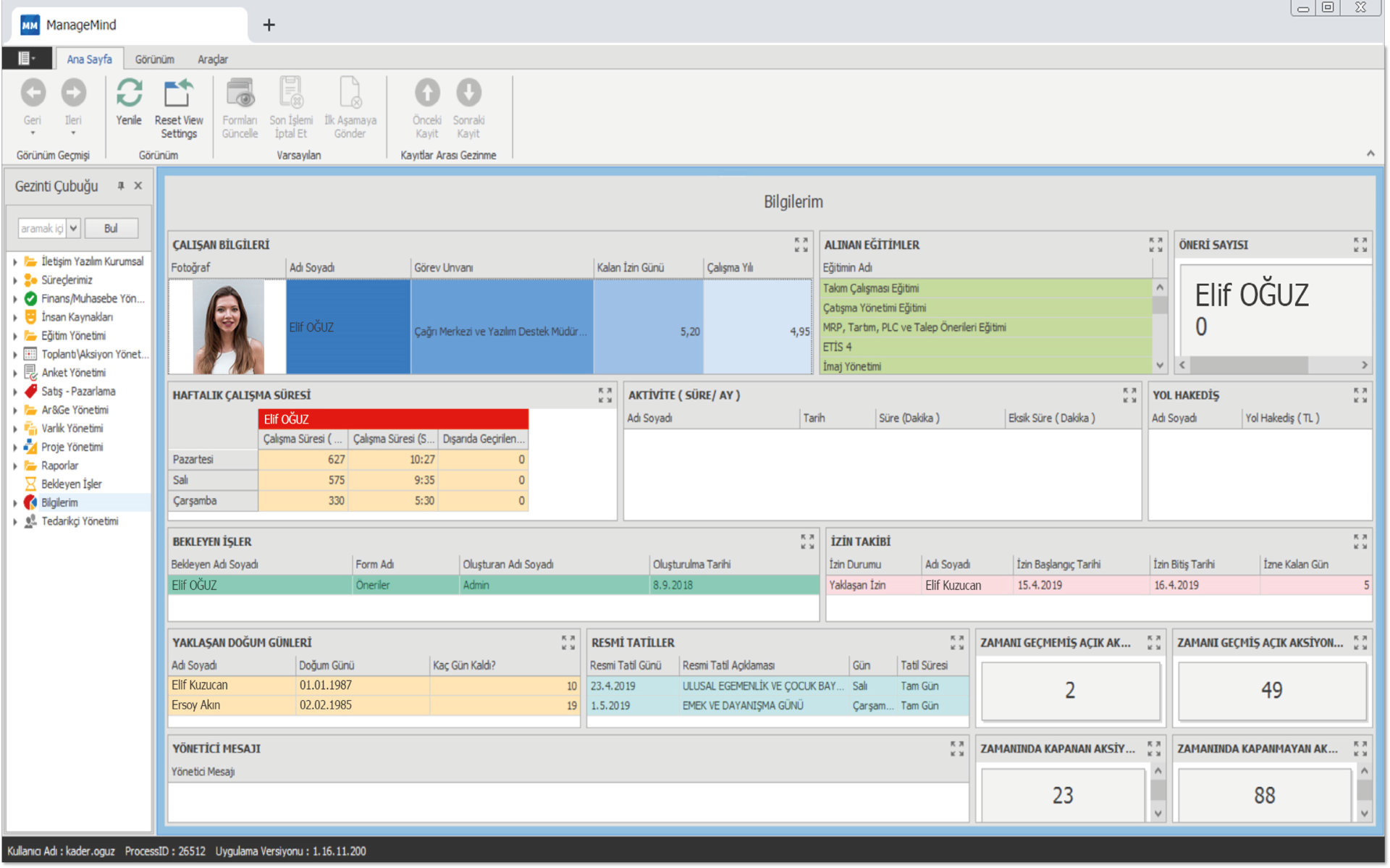Viewport: 1390px width, 868px height.
Task: Open the Araçlar ribbon tab
Action: point(212,59)
